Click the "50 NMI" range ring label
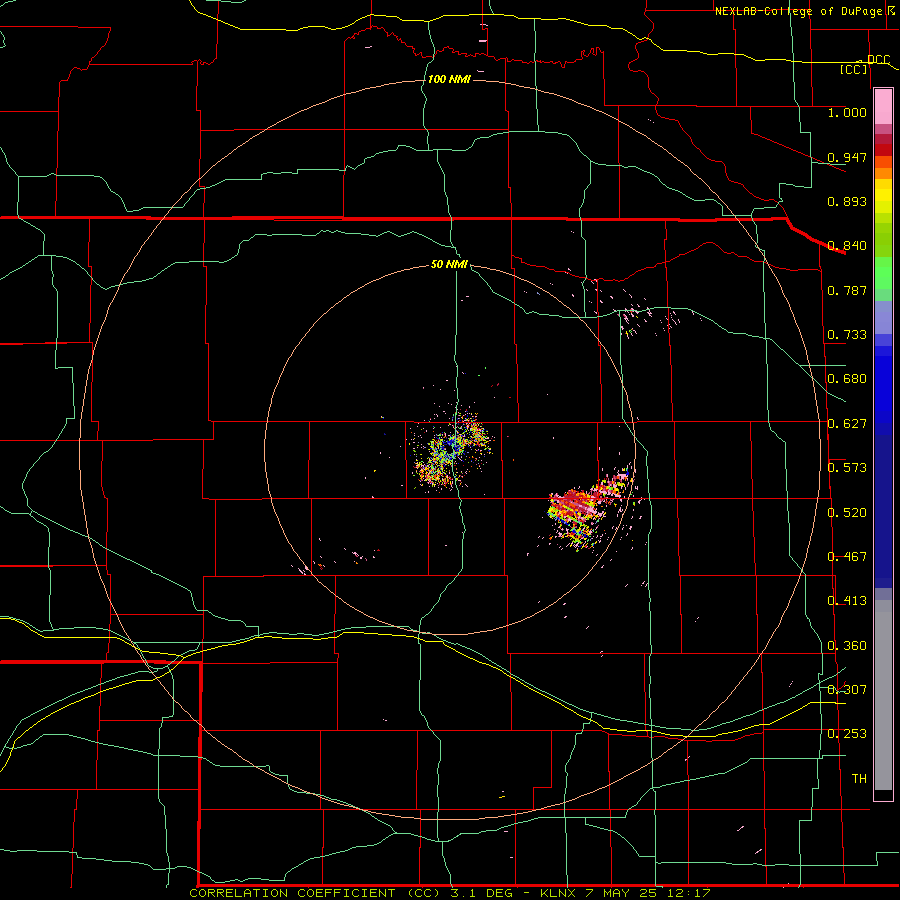This screenshot has height=900, width=900. (449, 264)
